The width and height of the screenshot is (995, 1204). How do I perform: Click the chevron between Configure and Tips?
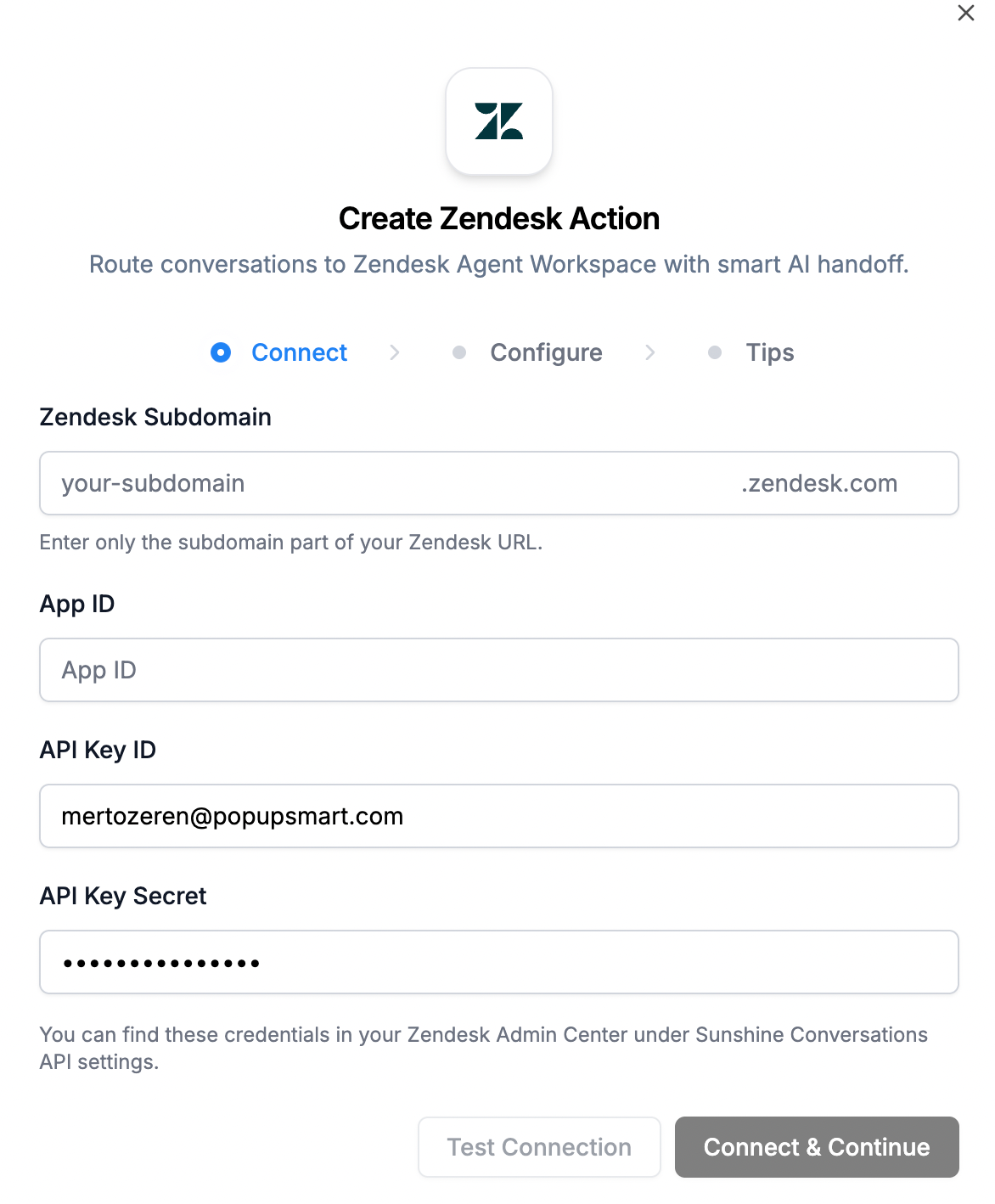[x=650, y=352]
